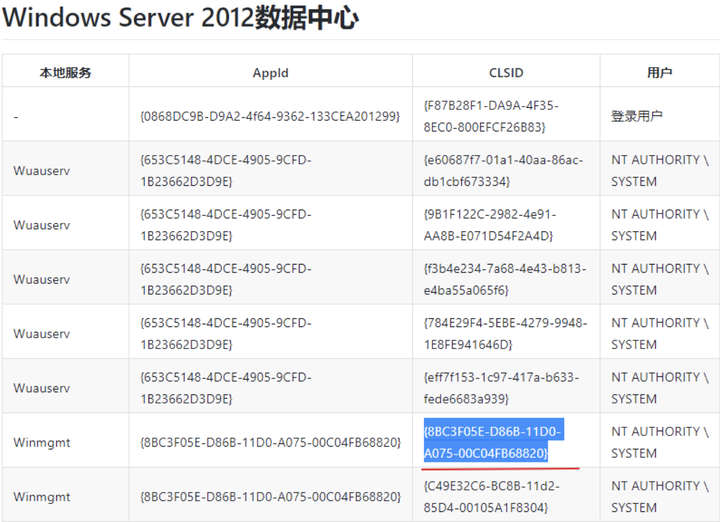Click the AppId in the 784E29F4 row
The height and width of the screenshot is (522, 720).
[225, 333]
